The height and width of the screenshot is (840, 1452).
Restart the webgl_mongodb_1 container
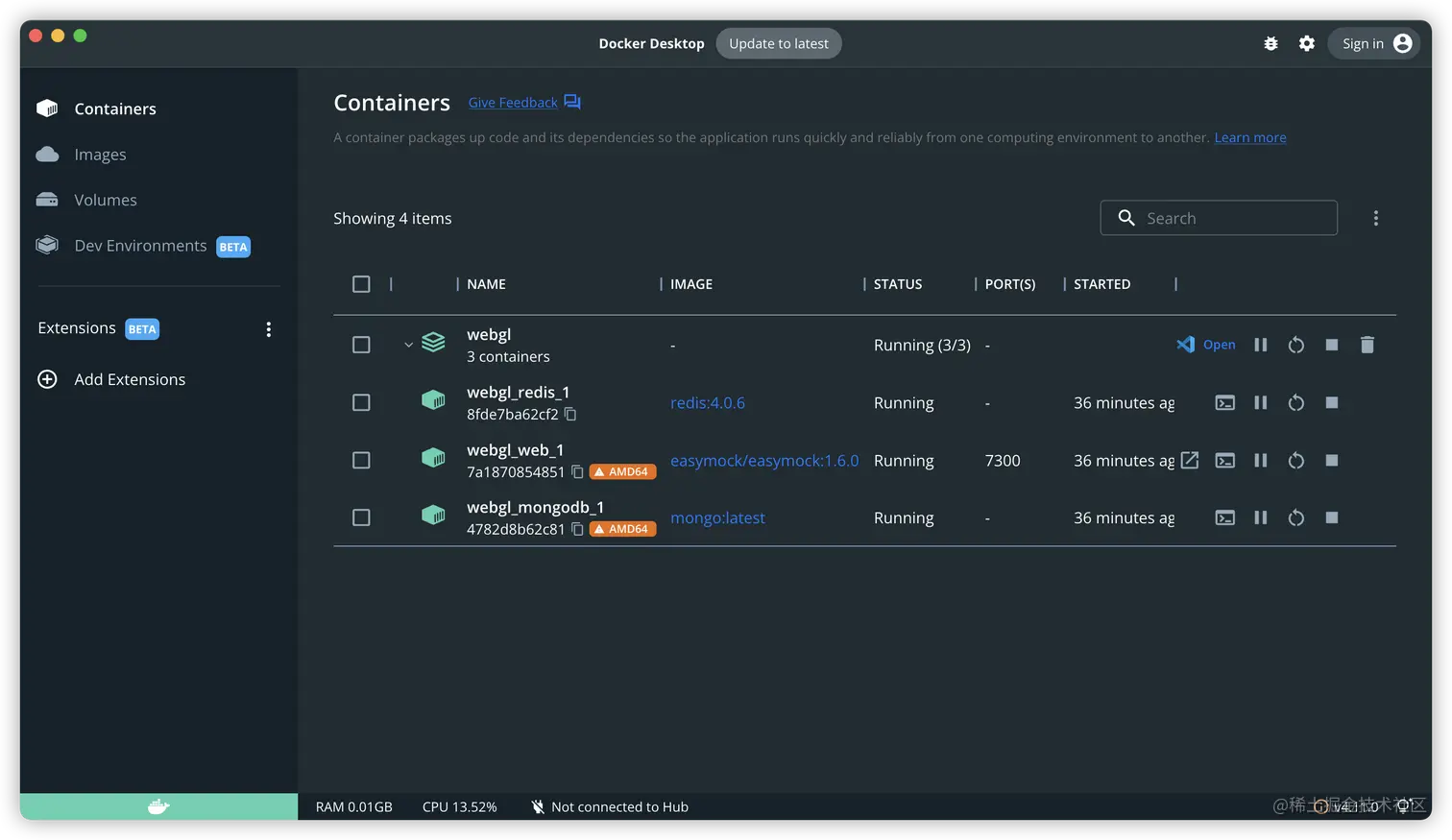point(1295,517)
